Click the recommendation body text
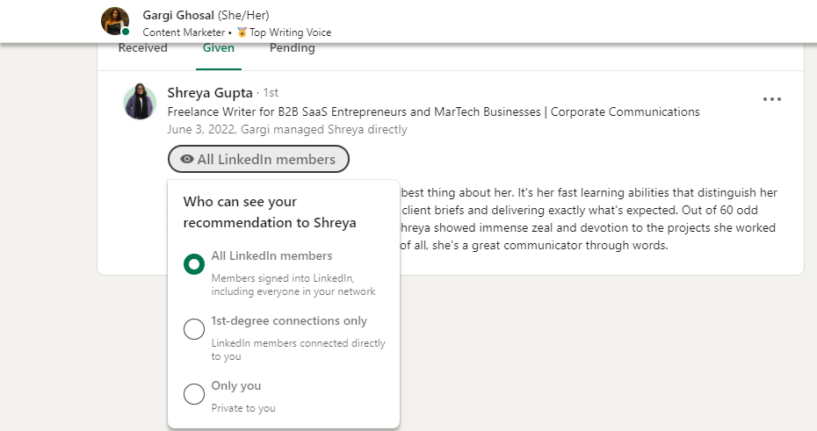This screenshot has height=431, width=817. coord(588,219)
